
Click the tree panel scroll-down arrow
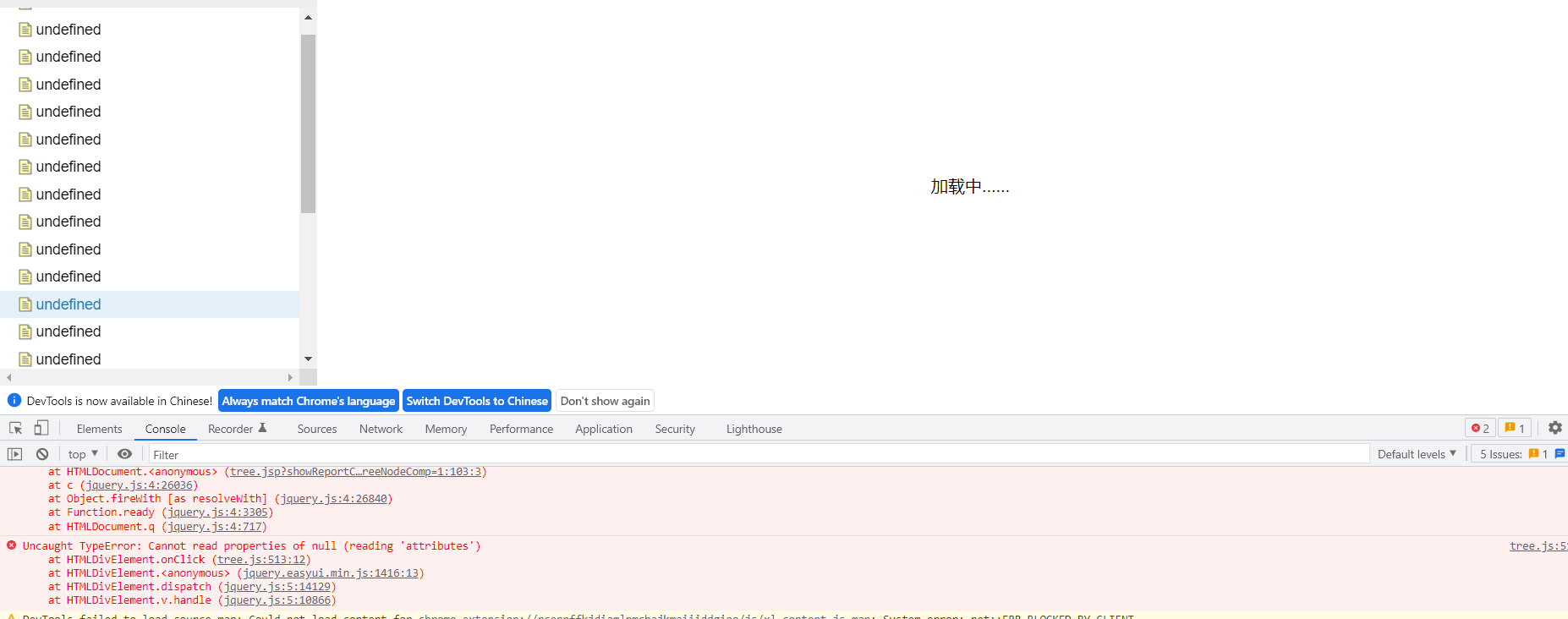click(308, 359)
